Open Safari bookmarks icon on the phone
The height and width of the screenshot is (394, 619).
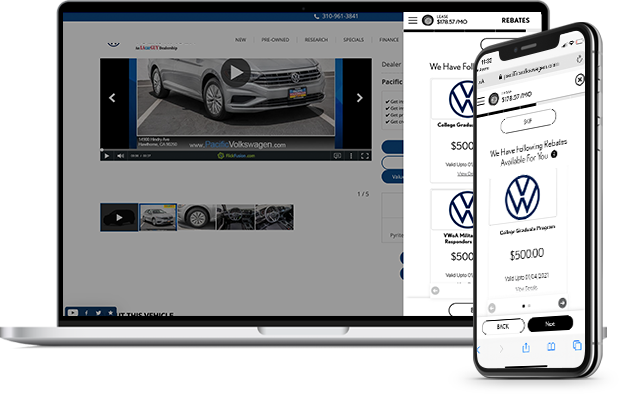tap(551, 347)
